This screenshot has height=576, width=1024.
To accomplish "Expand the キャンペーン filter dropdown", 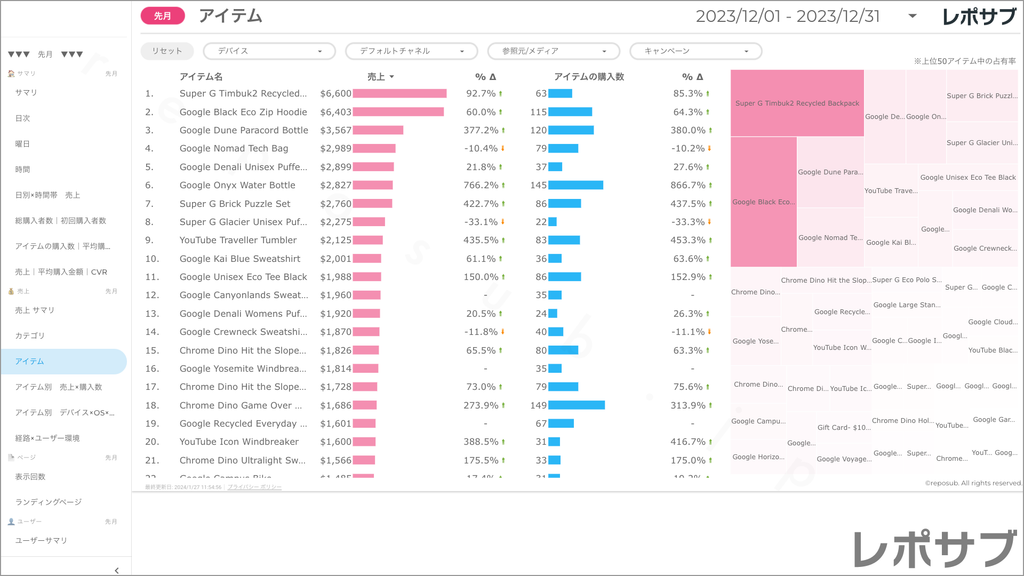I will pyautogui.click(x=695, y=51).
